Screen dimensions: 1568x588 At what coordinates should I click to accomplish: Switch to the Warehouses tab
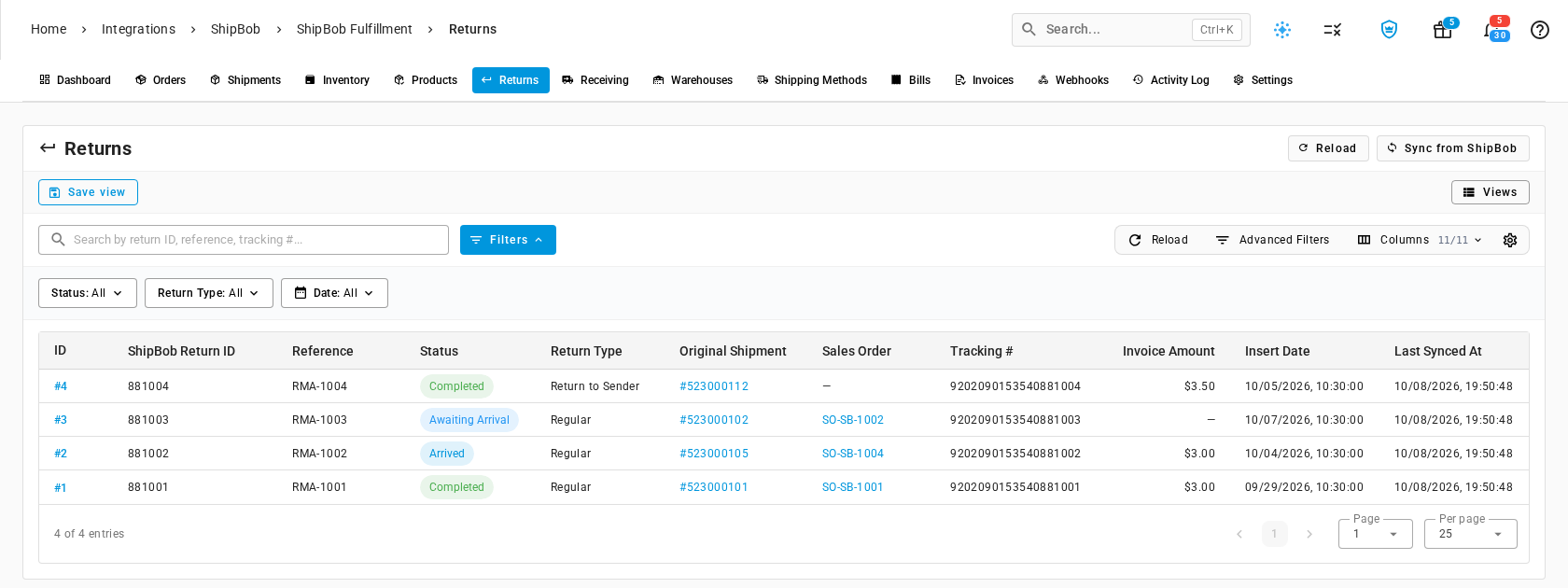(693, 80)
